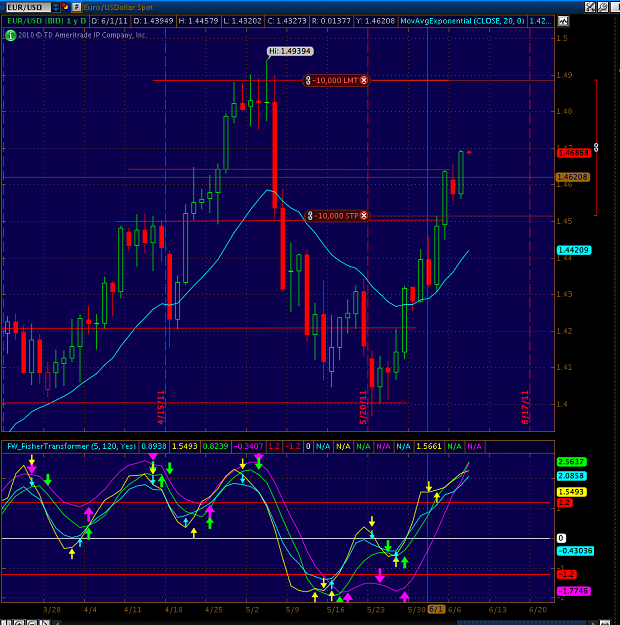Click the Euro/USDollar Spot title text

(x=118, y=7)
